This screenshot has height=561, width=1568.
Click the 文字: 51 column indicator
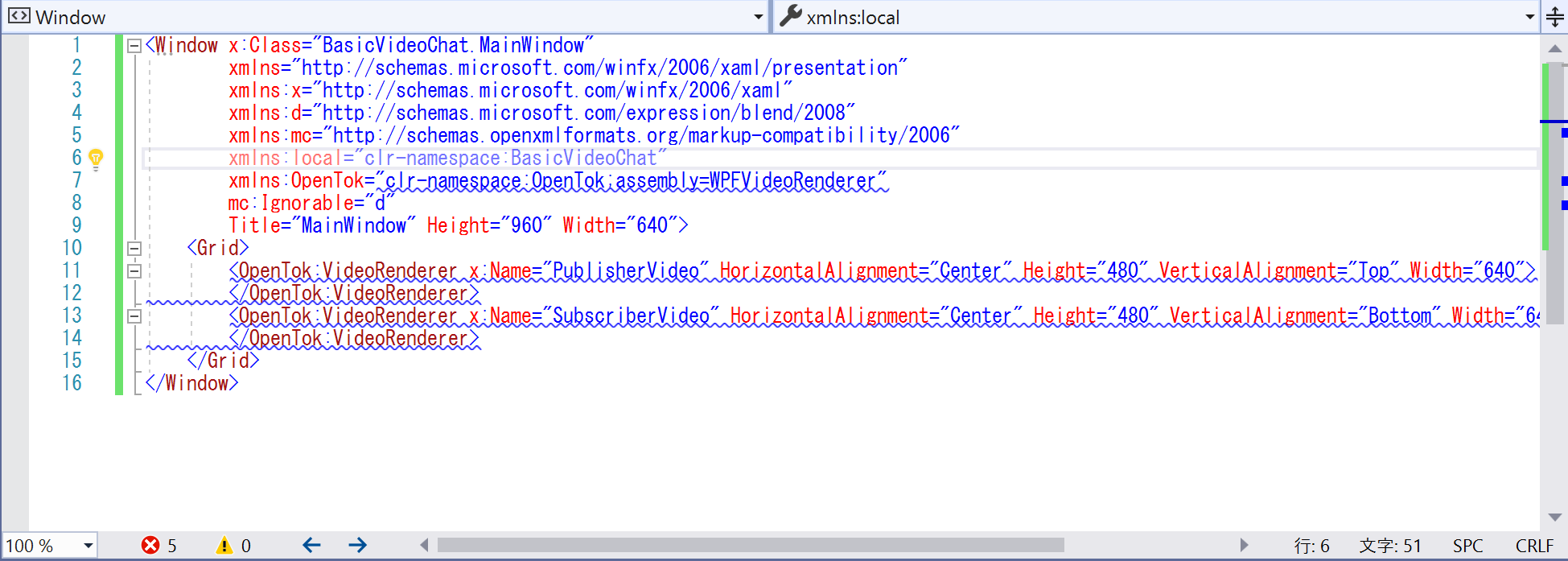[x=1390, y=546]
